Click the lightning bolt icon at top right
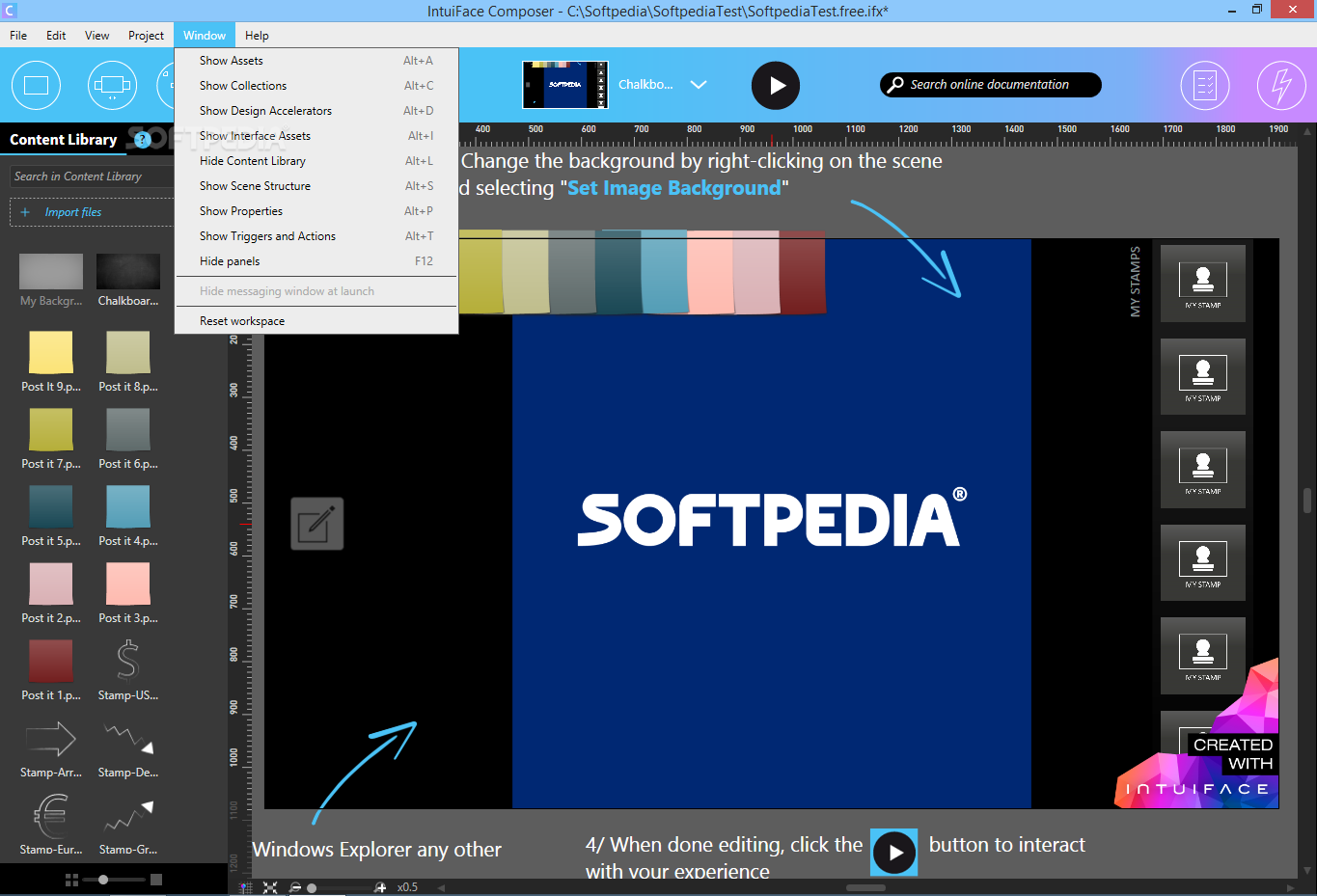 1281,85
